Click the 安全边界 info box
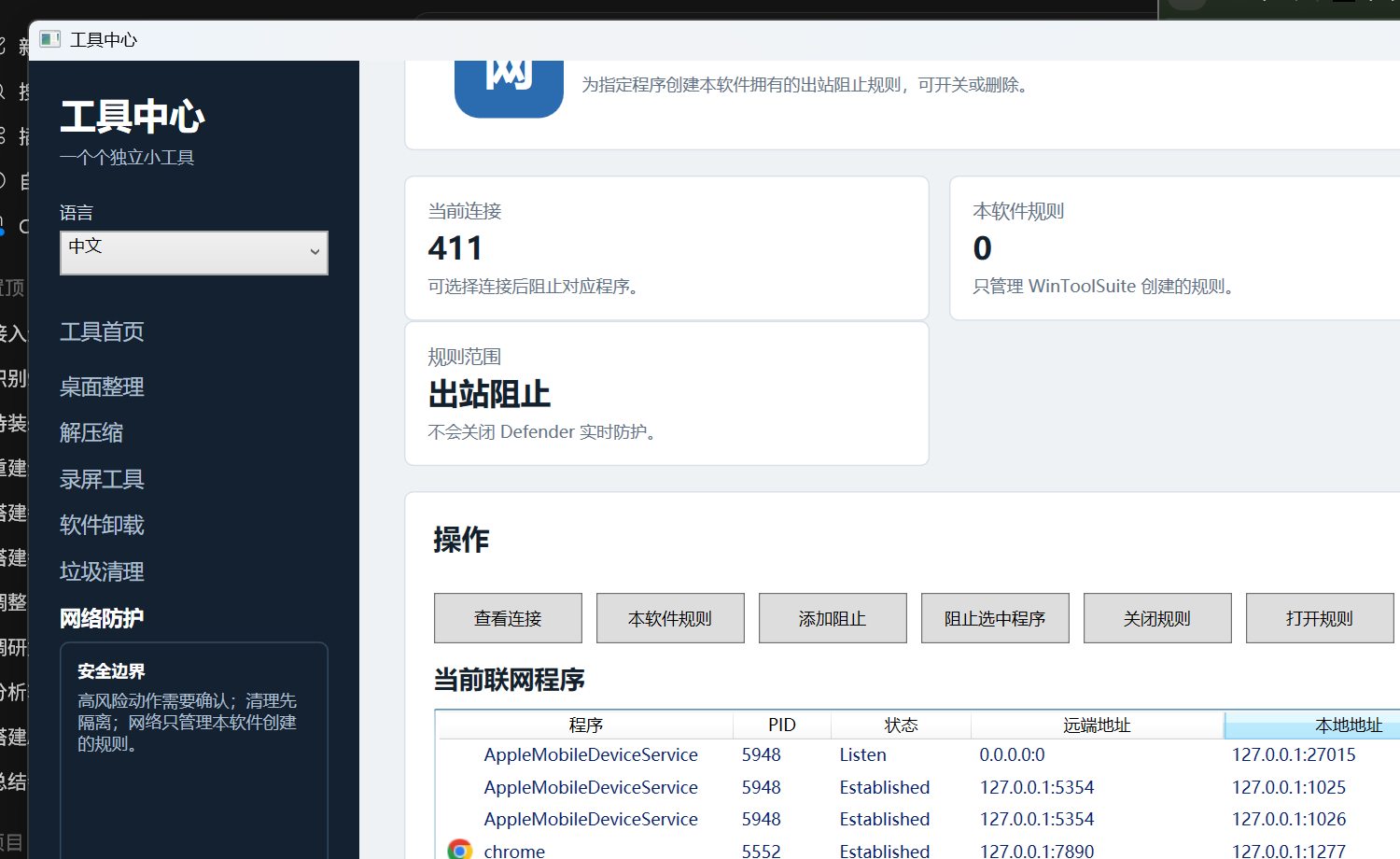 click(194, 750)
